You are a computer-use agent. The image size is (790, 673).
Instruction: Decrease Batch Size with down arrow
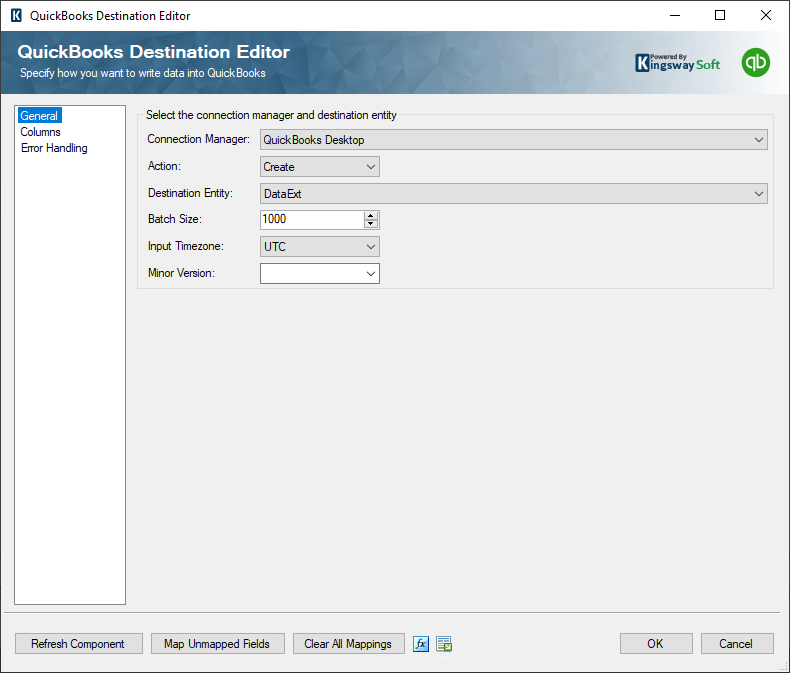[x=371, y=224]
